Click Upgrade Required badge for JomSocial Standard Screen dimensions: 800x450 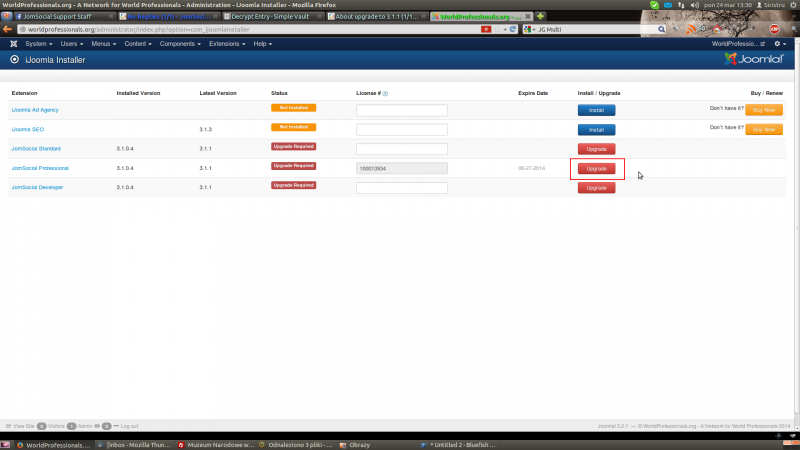click(x=293, y=146)
